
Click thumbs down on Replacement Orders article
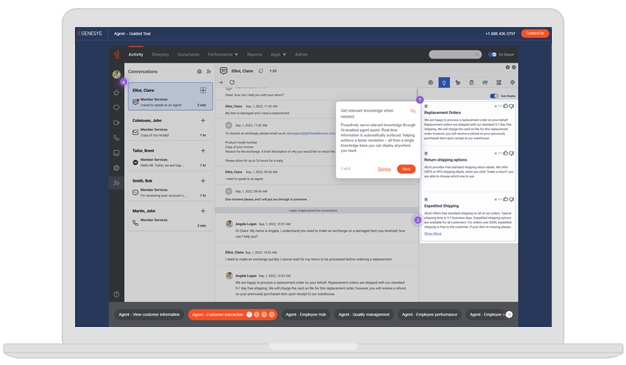click(x=511, y=106)
